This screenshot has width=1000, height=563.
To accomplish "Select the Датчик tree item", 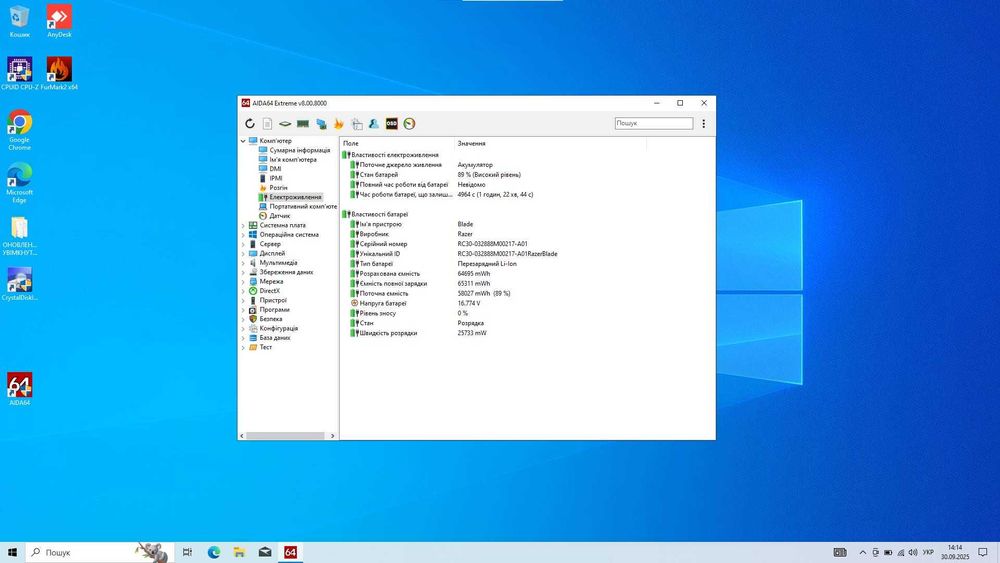I will coord(279,216).
